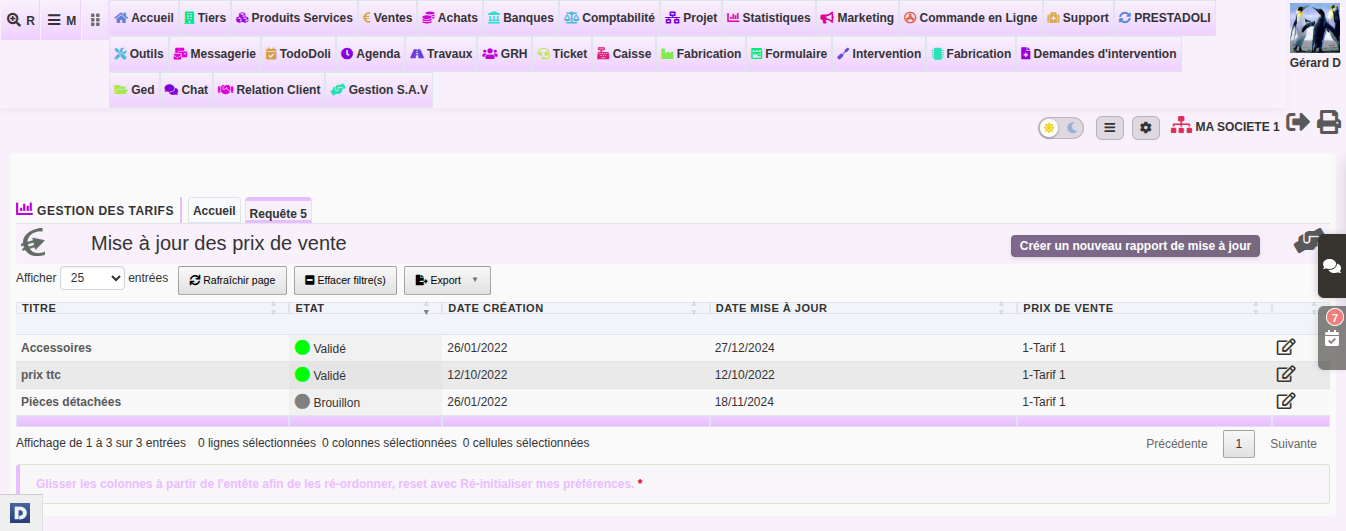The height and width of the screenshot is (531, 1346).
Task: Open the hamburger M menu
Action: click(x=62, y=20)
